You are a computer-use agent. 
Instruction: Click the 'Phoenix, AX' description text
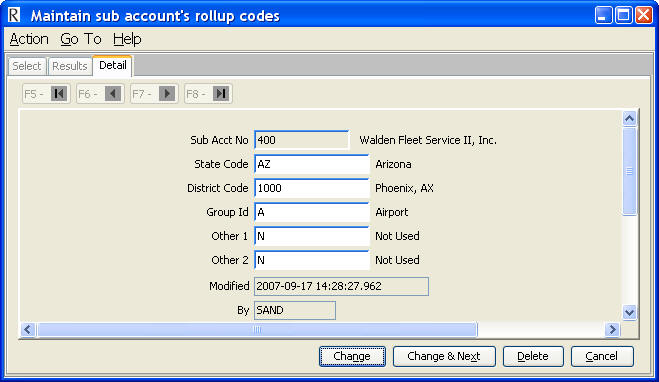pos(404,188)
